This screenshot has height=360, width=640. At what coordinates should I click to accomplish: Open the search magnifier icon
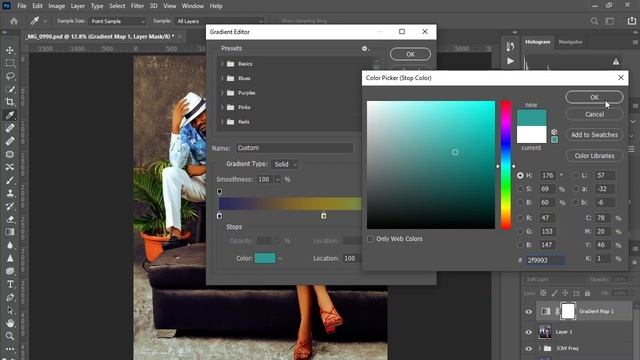tap(594, 21)
